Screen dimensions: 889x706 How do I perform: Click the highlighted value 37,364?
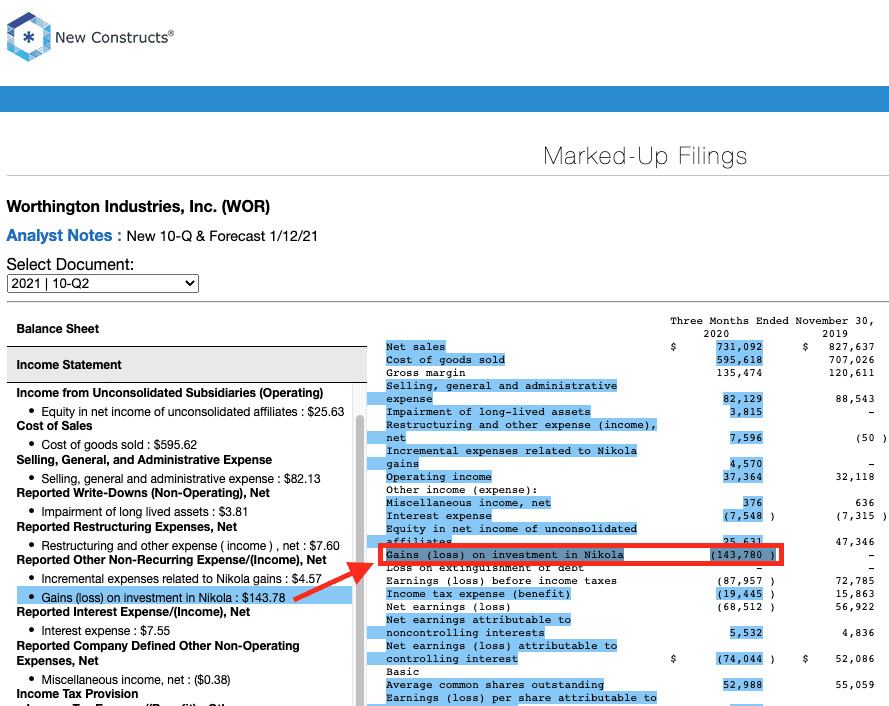pos(743,477)
